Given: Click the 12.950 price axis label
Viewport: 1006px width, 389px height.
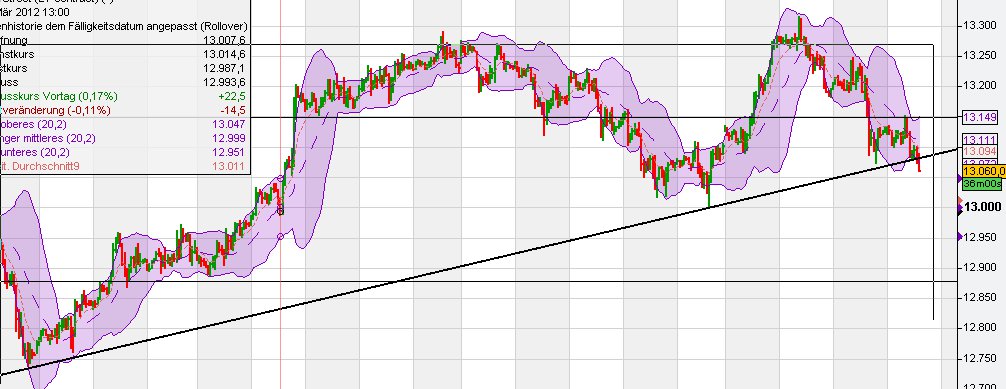Looking at the screenshot, I should coord(979,237).
